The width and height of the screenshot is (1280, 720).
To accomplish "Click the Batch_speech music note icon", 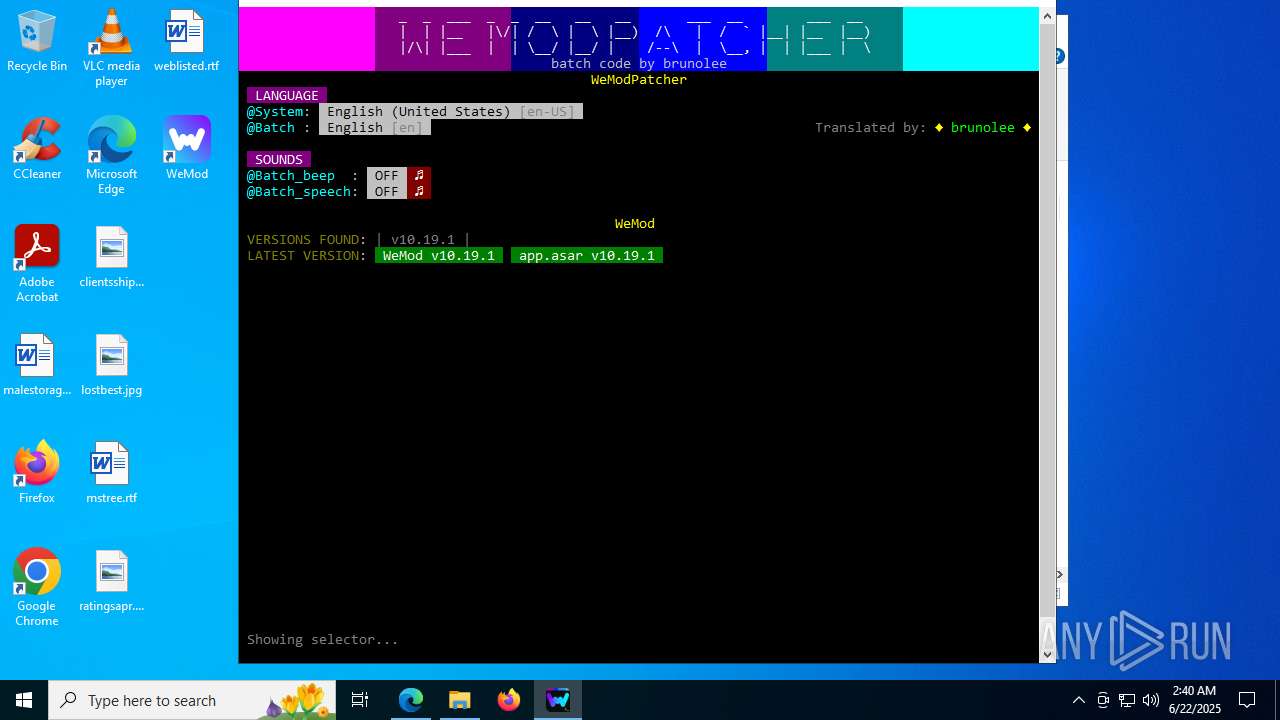I will pyautogui.click(x=419, y=191).
